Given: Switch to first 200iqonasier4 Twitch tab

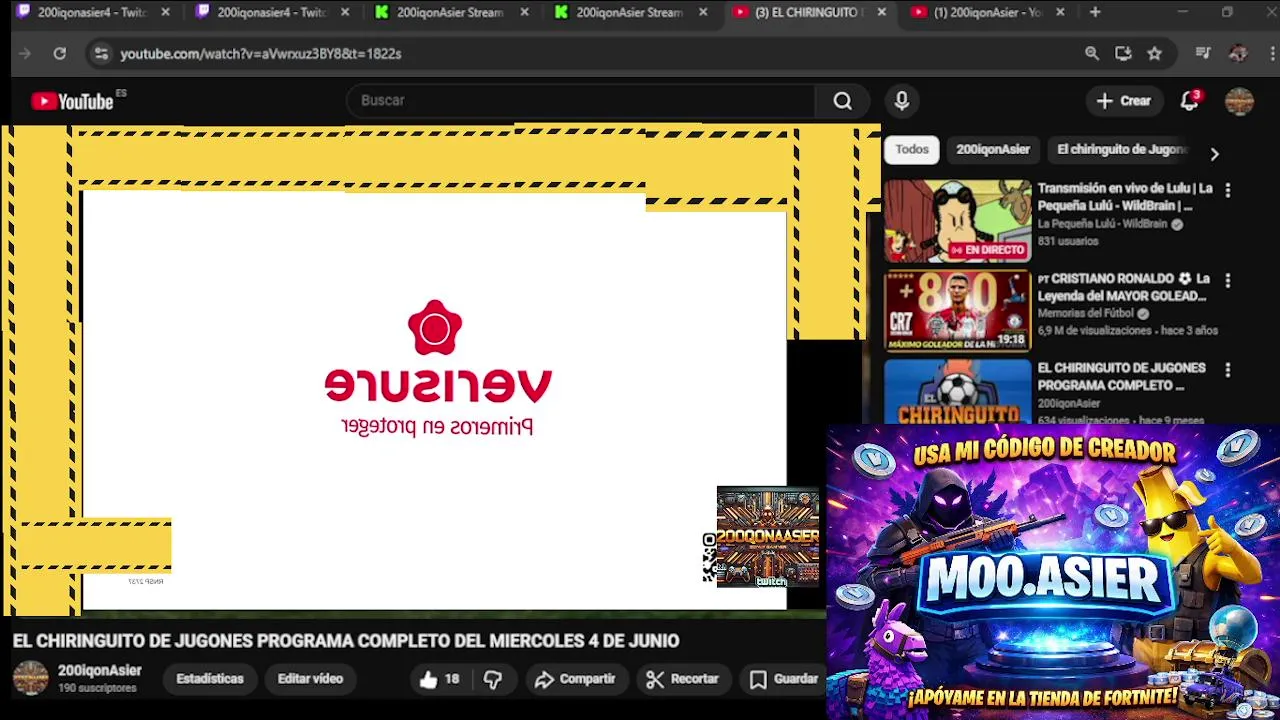Looking at the screenshot, I should coord(92,13).
